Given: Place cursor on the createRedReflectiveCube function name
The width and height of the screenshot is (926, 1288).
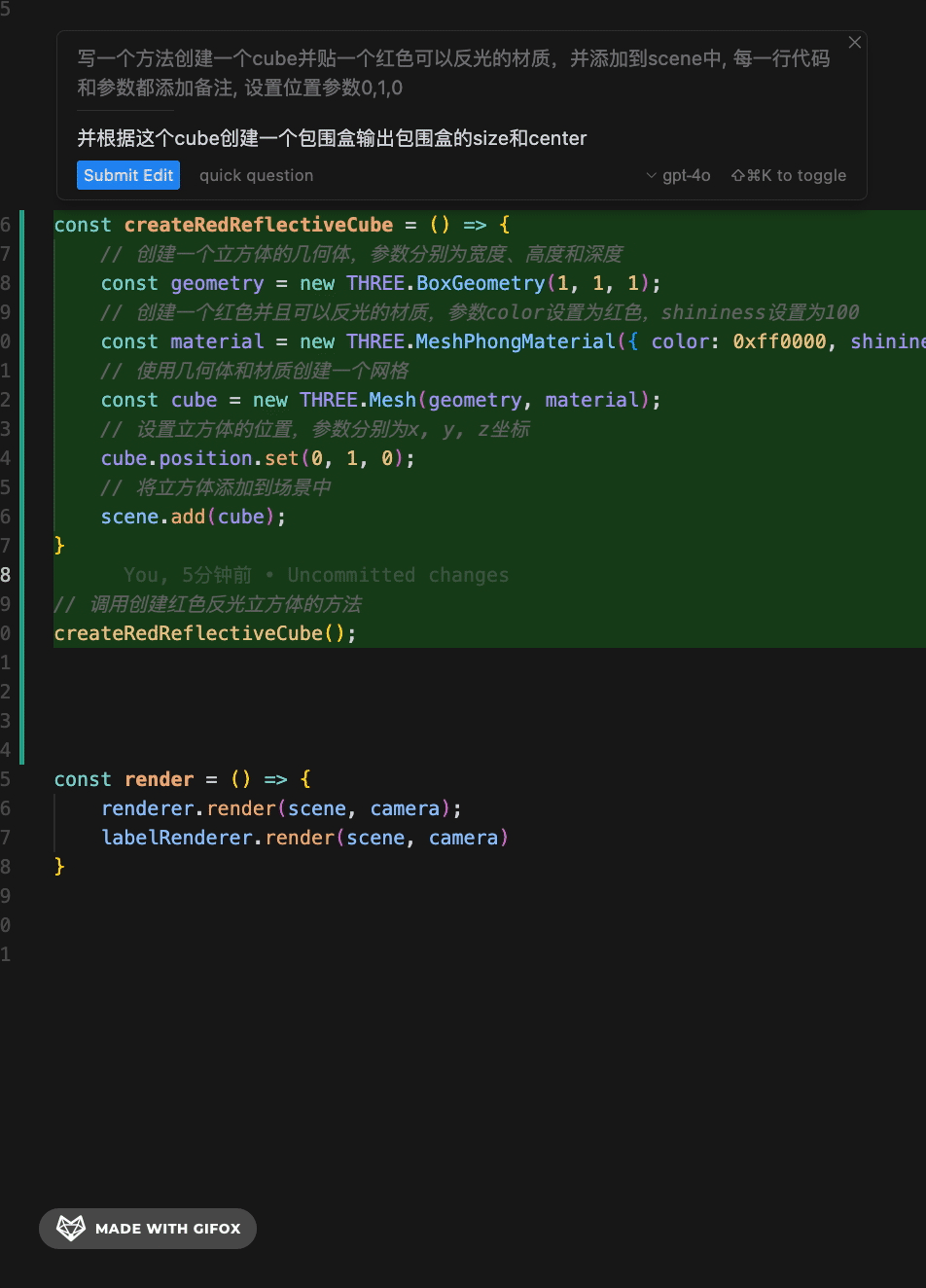Looking at the screenshot, I should coord(258,225).
